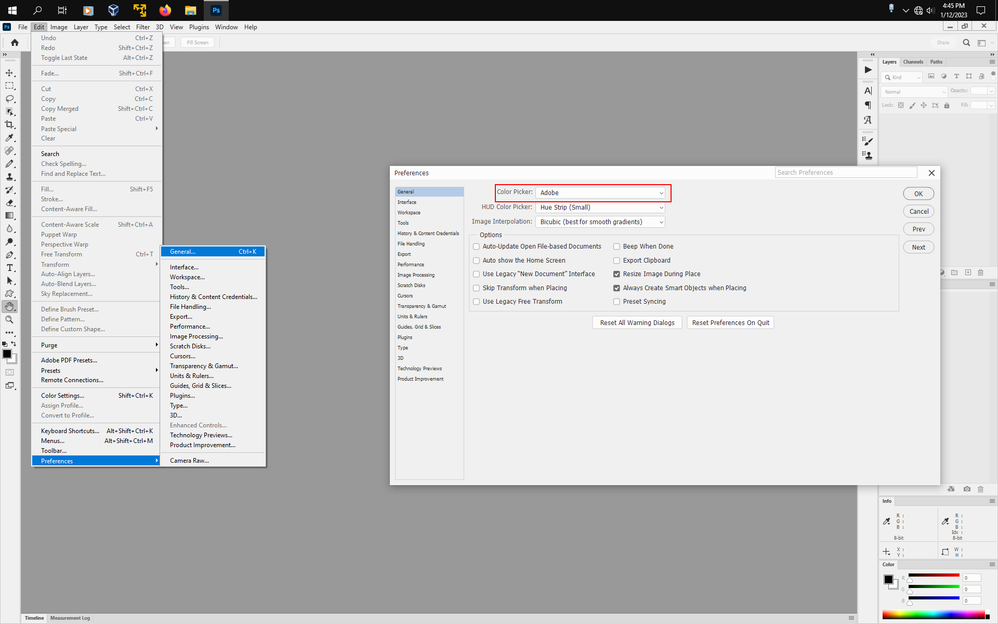Click the create snapshot camera icon
998x624 pixels.
tap(967, 489)
